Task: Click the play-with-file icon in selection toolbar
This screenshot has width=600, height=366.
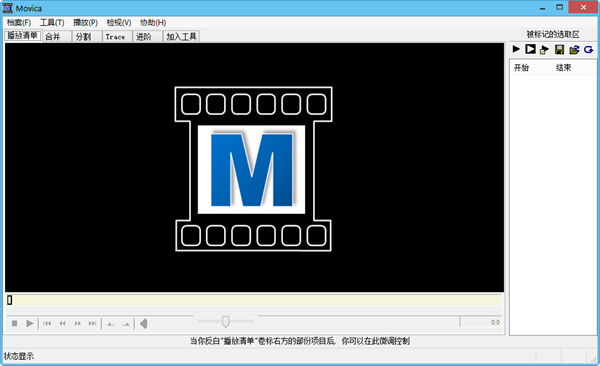Action: pyautogui.click(x=545, y=49)
